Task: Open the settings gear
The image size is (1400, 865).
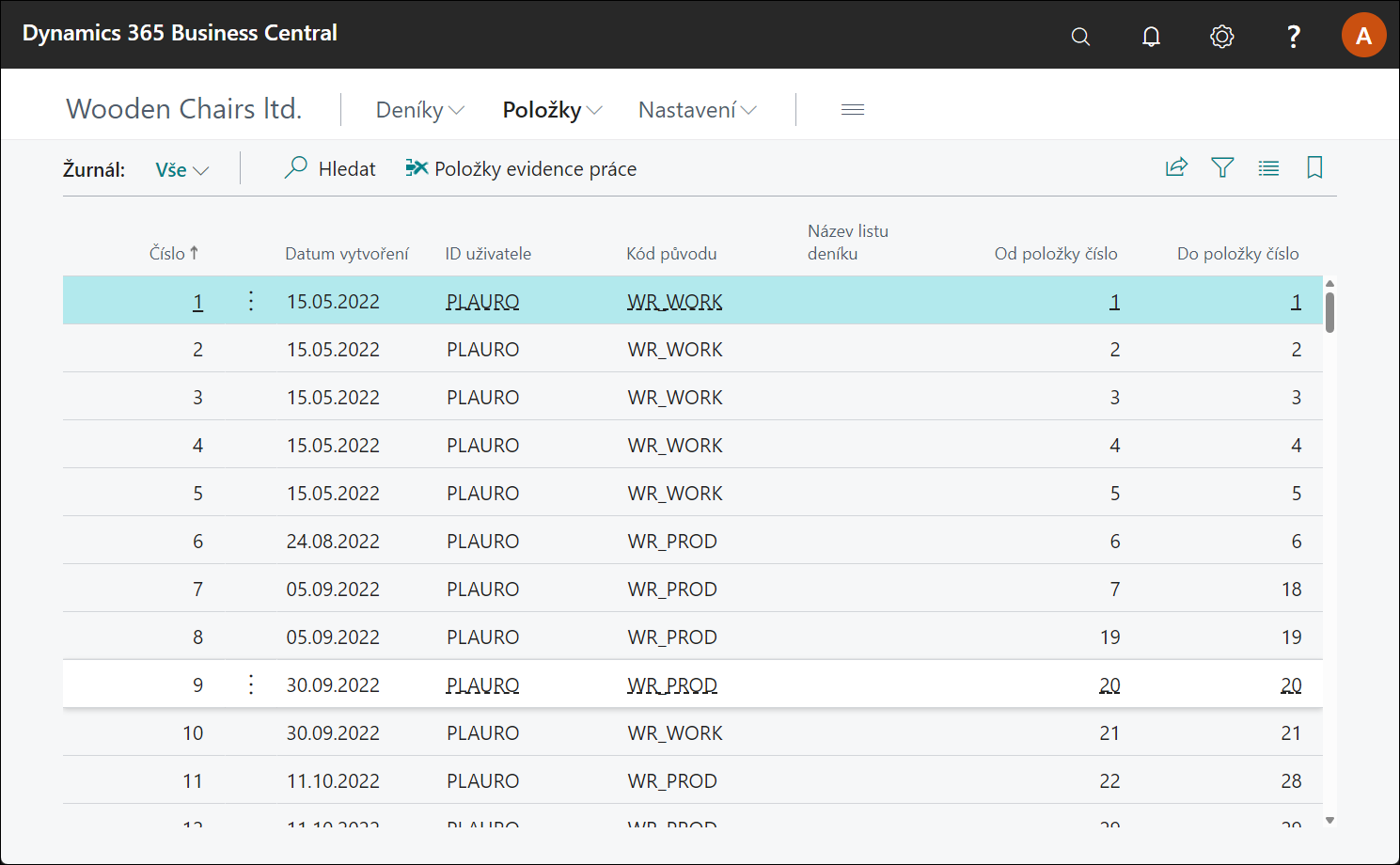Action: 1221,37
